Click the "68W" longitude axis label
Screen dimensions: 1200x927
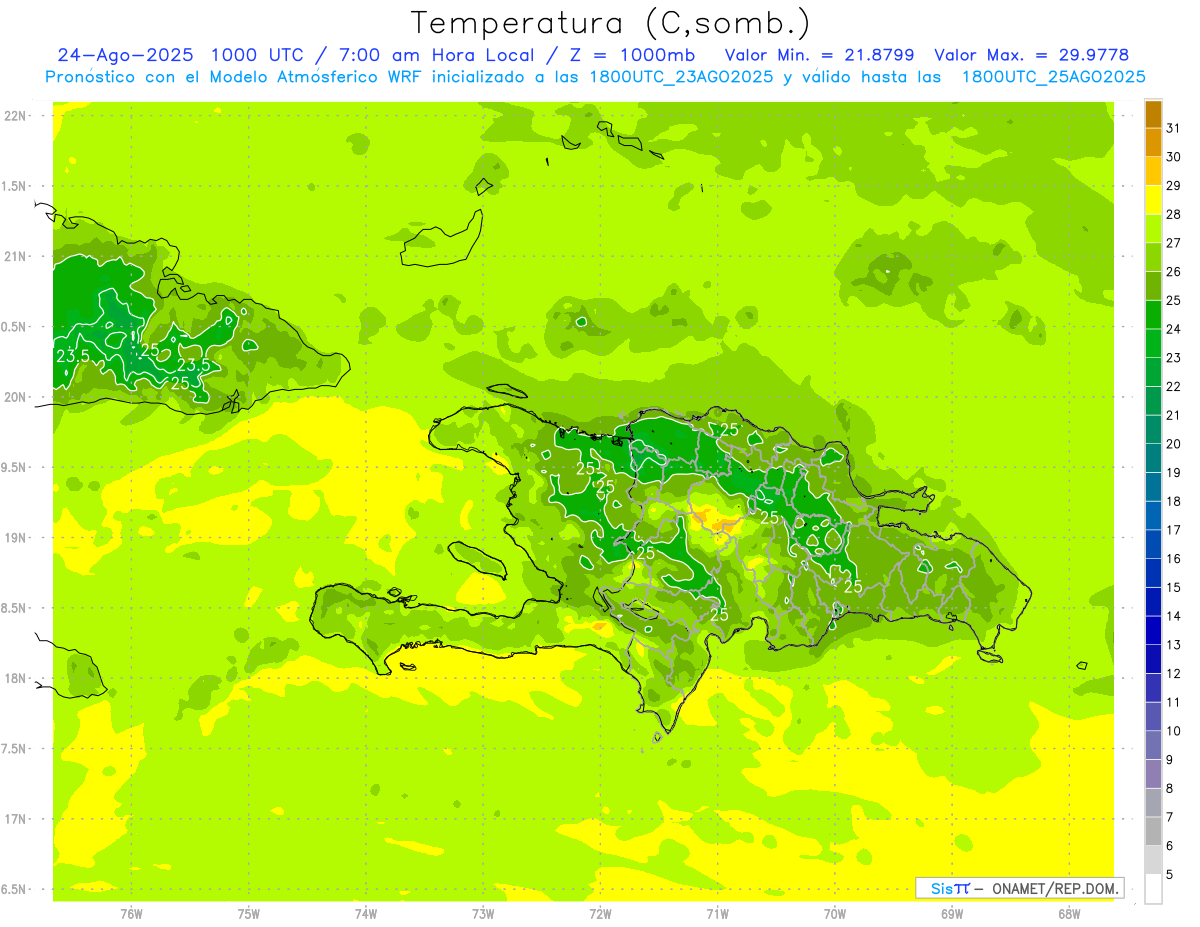click(x=1069, y=913)
